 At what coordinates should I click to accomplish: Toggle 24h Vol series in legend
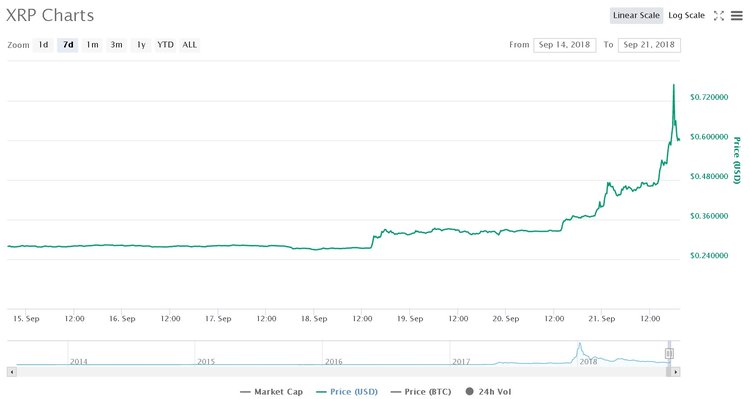[488, 392]
